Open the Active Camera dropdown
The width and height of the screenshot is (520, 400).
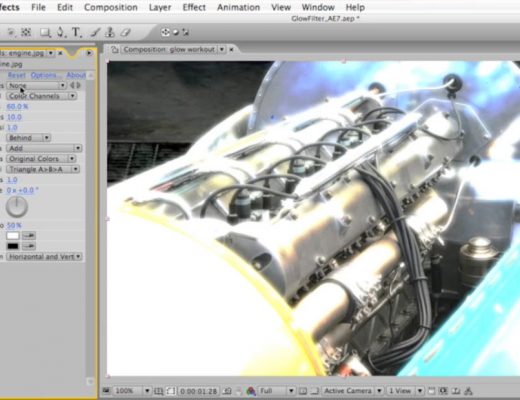352,391
